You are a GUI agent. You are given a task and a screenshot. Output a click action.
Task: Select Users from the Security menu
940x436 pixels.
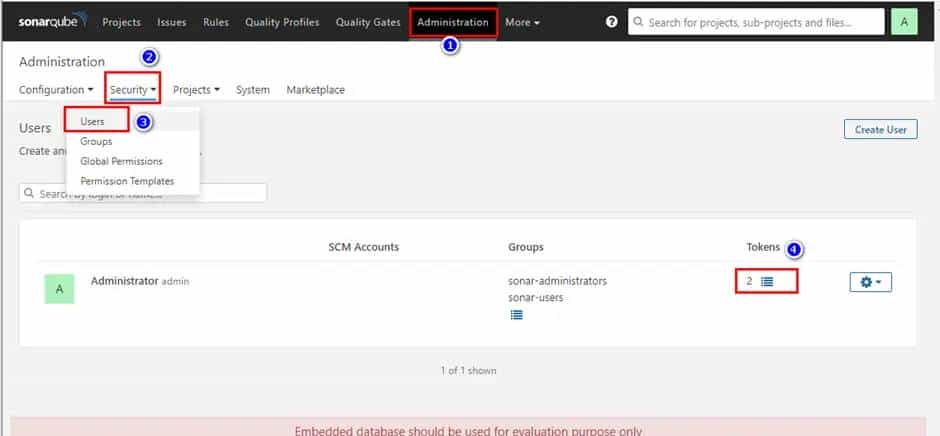pos(93,121)
